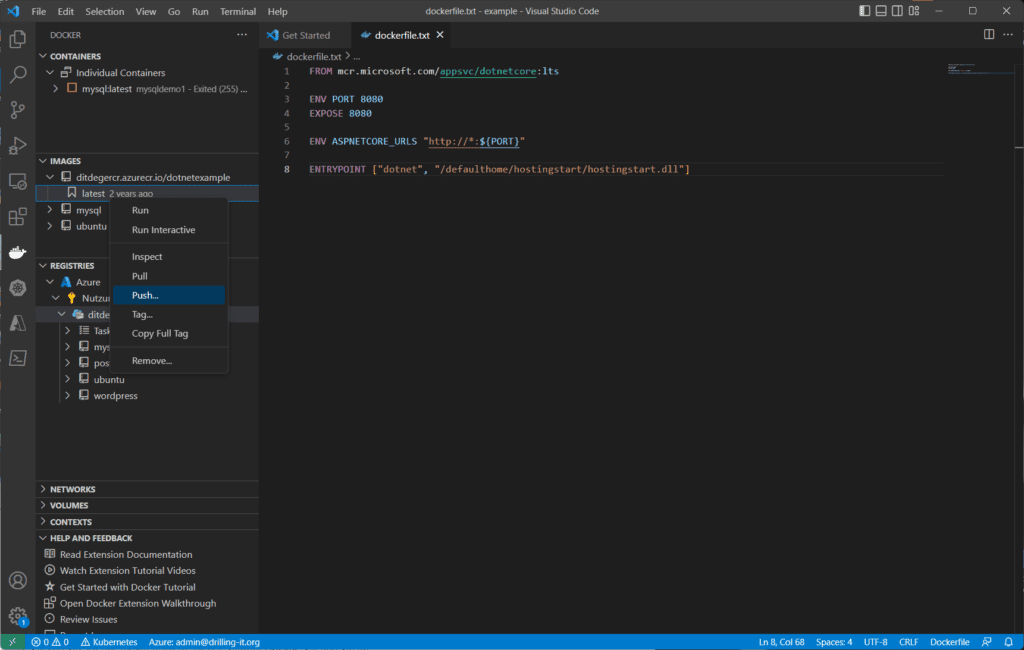Toggle Secondary Side Bar layout icon
This screenshot has width=1024, height=650.
point(897,11)
